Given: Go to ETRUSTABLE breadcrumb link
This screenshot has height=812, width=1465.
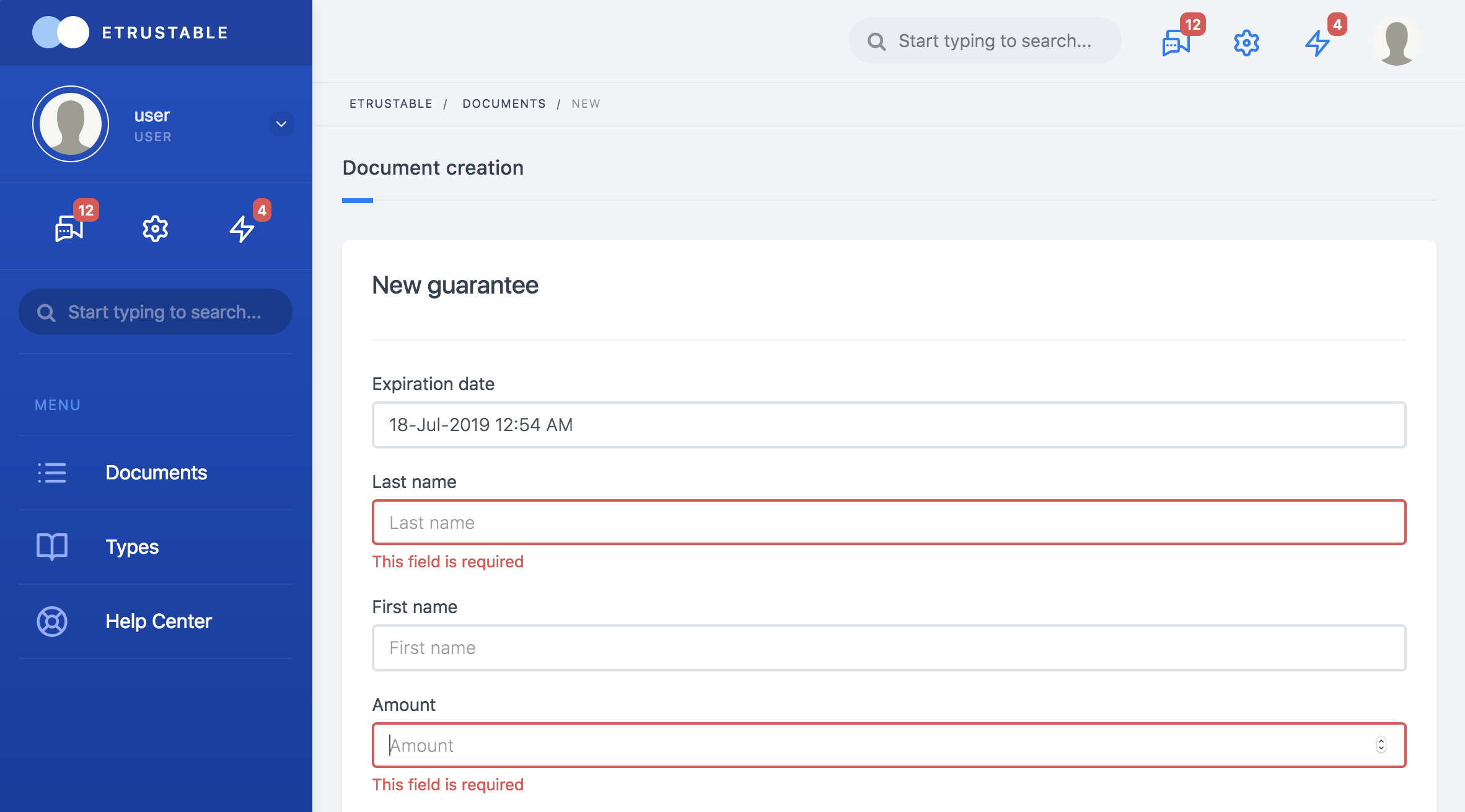Looking at the screenshot, I should coord(391,103).
